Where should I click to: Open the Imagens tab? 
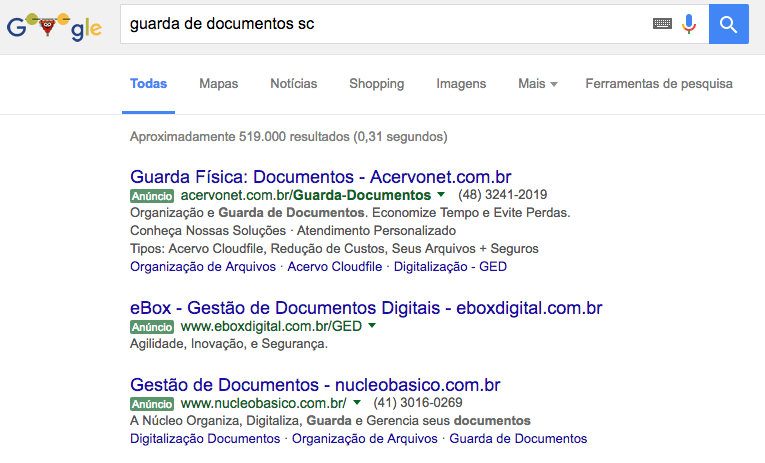click(461, 84)
